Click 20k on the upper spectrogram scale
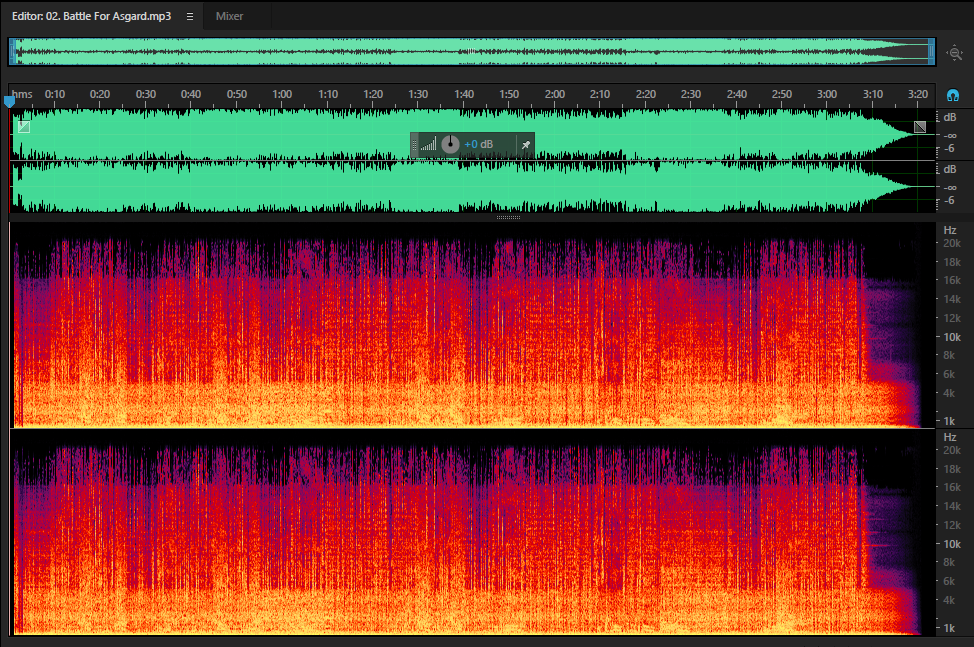 coord(952,243)
